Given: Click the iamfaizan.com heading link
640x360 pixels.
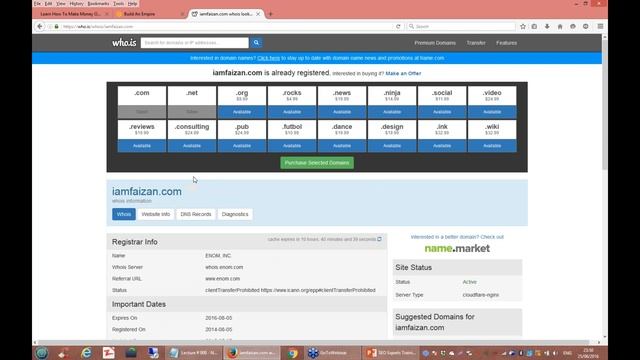Looking at the screenshot, I should click(147, 191).
